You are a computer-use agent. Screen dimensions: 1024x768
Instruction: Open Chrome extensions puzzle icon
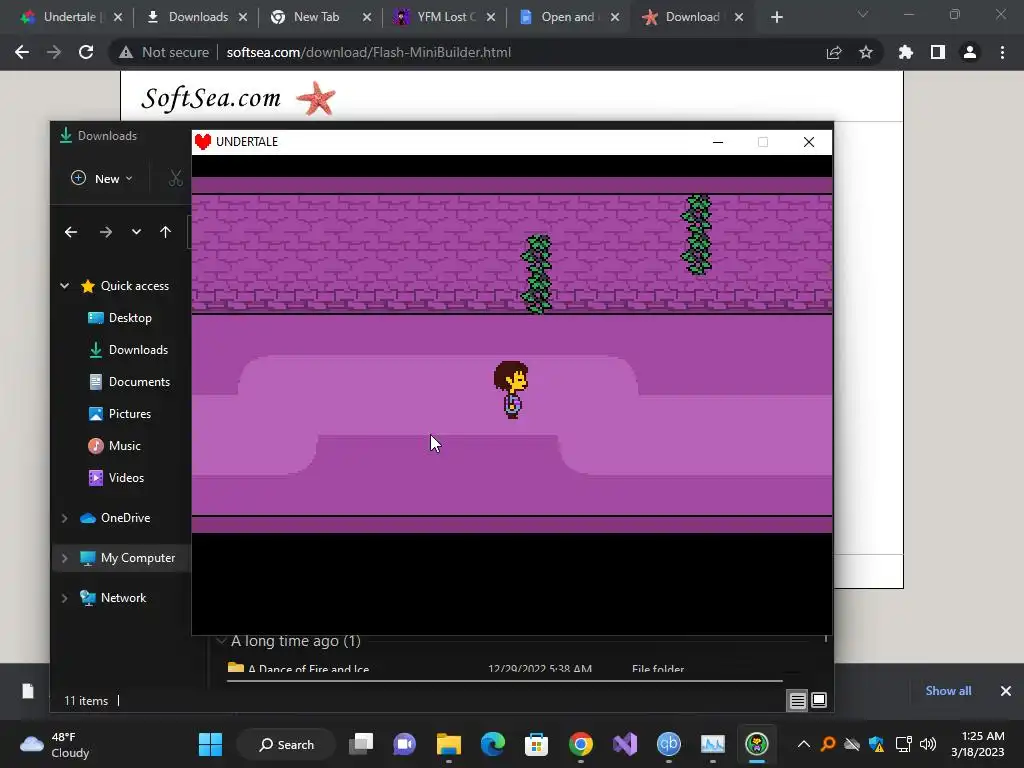coord(906,52)
